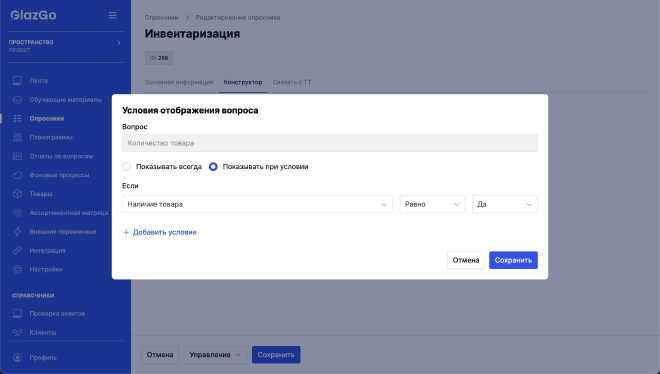Viewport: 660px width, 374px height.
Task: Click the Лента monitor icon
Action: point(17,80)
